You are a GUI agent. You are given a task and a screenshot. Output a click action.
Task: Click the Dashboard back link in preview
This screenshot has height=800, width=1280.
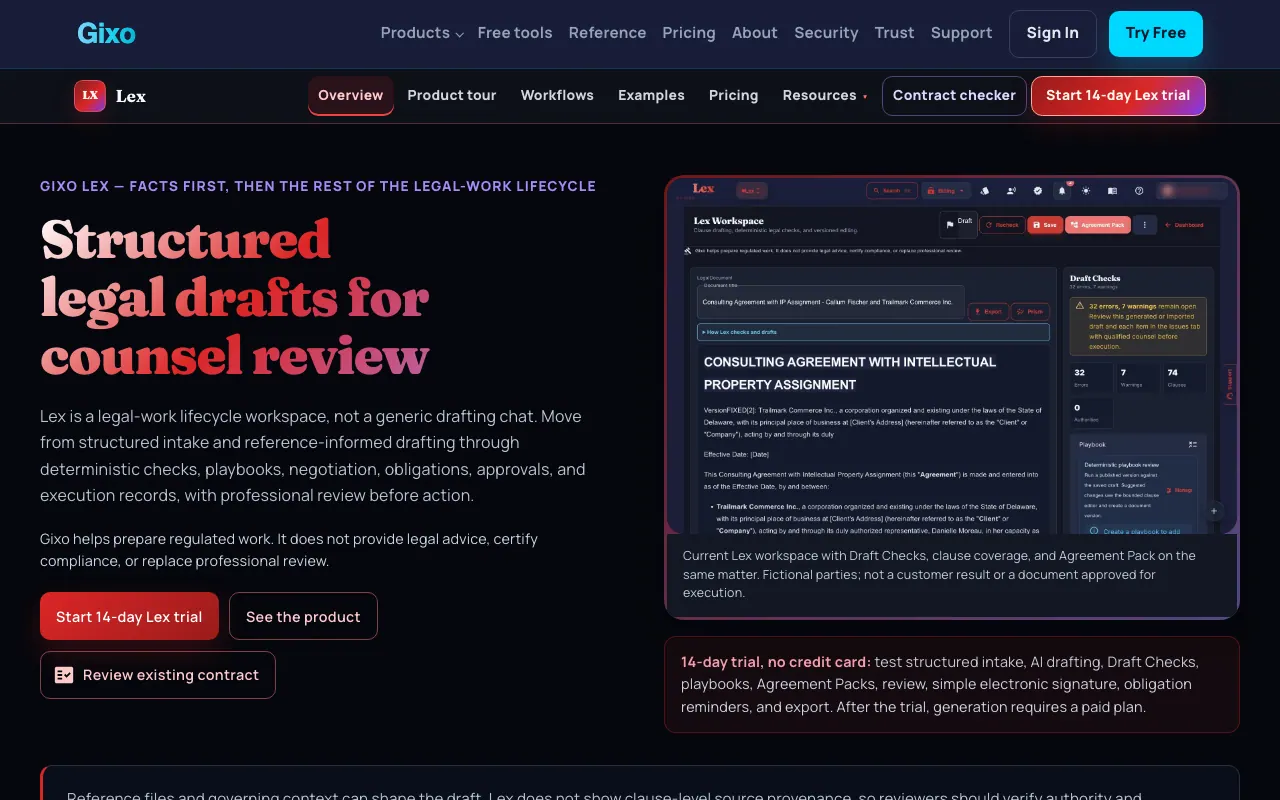point(1184,225)
